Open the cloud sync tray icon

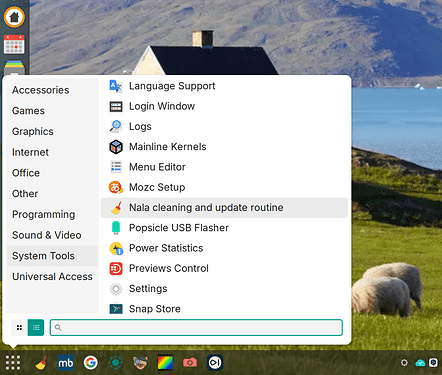[x=420, y=363]
